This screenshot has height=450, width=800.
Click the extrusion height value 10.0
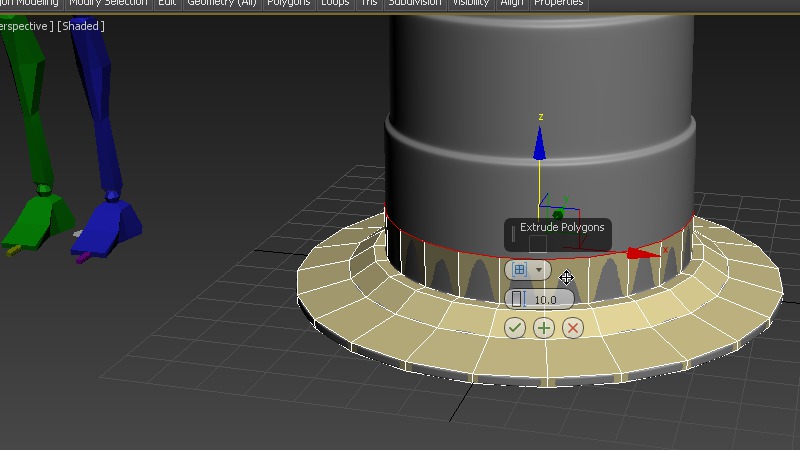click(x=546, y=300)
